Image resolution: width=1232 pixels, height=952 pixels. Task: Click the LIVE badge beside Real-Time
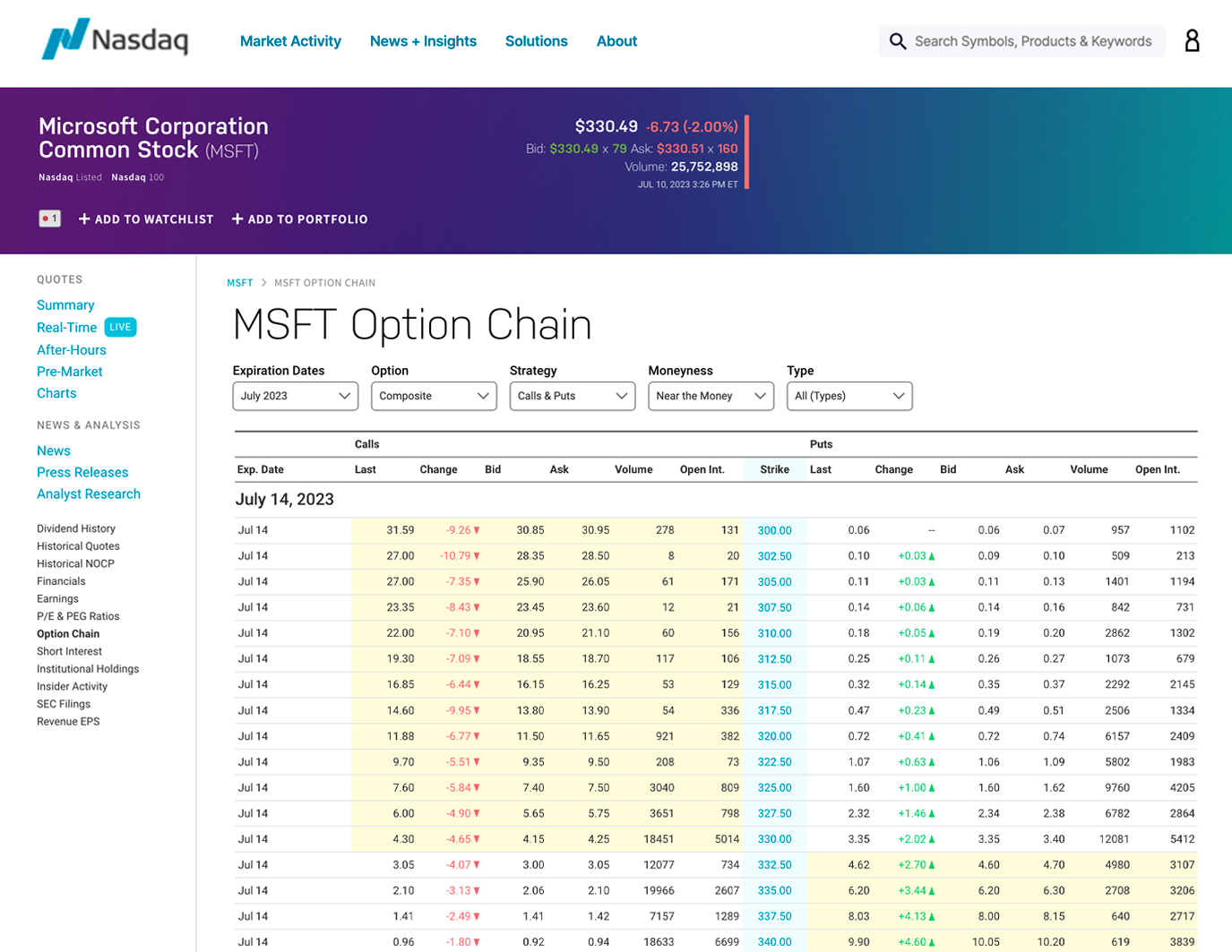120,327
